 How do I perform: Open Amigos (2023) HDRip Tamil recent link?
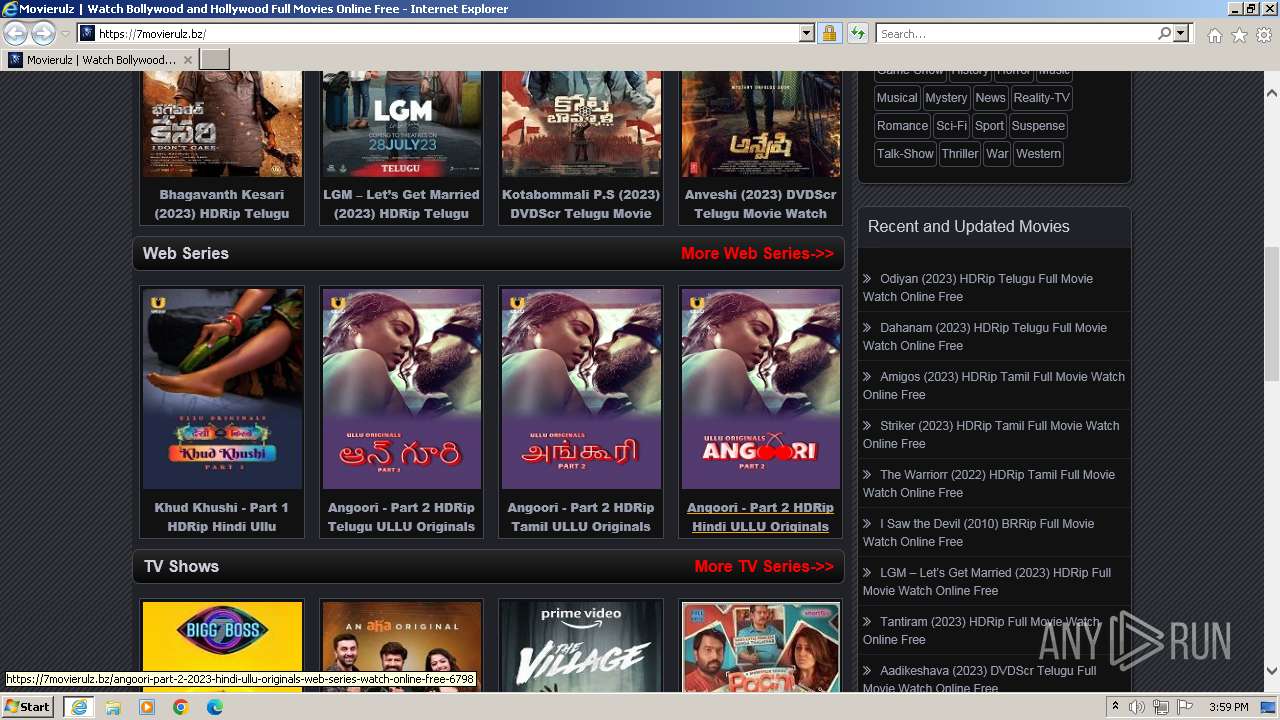[994, 386]
